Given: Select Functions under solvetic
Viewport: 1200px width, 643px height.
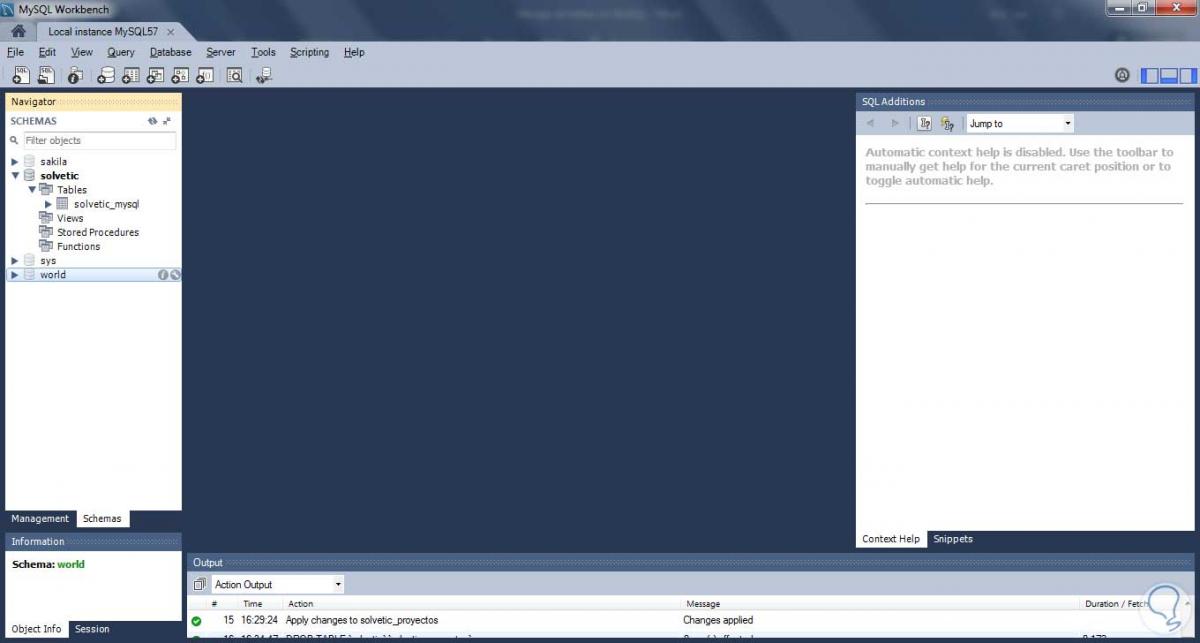Looking at the screenshot, I should [x=78, y=246].
